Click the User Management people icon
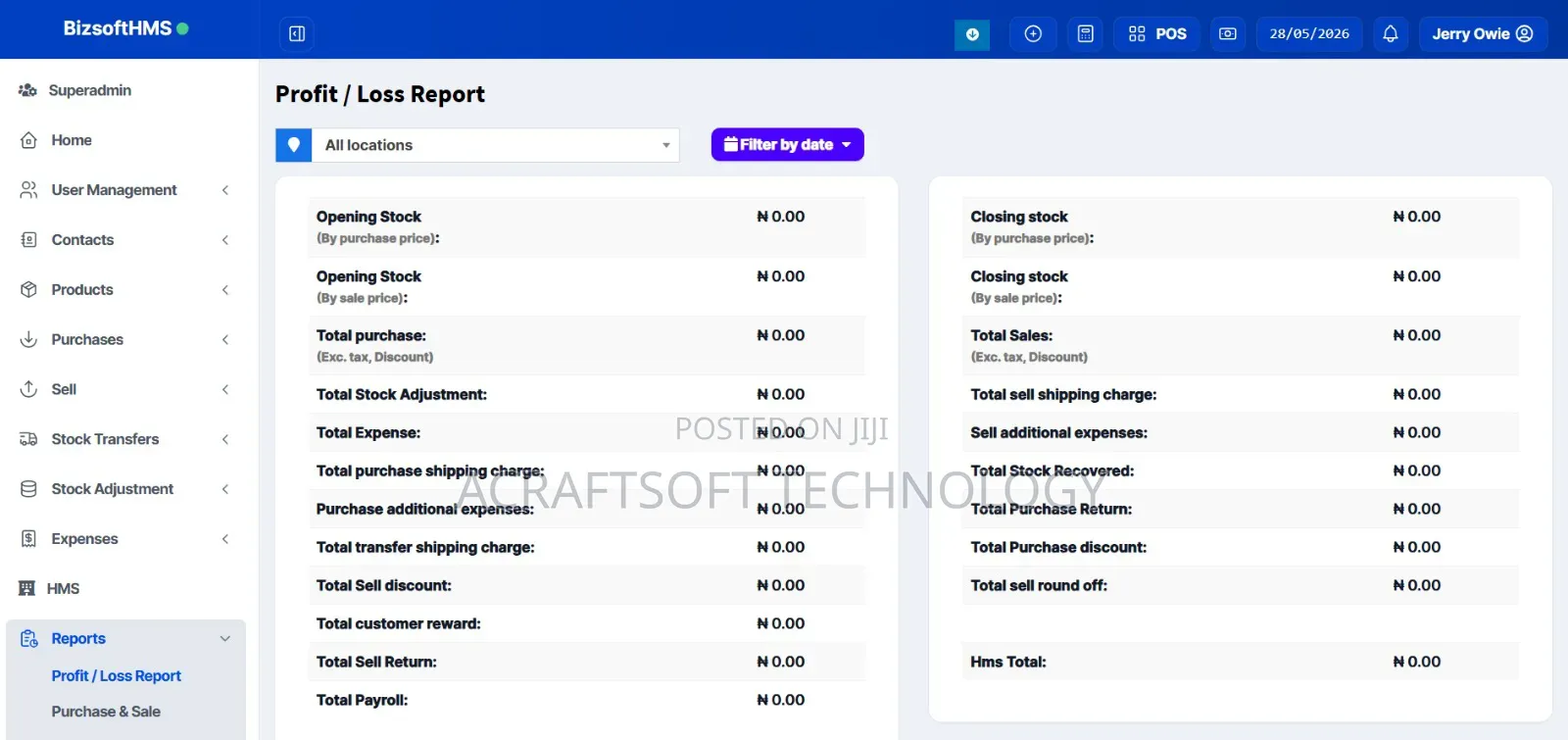Image resolution: width=1568 pixels, height=740 pixels. 28,190
